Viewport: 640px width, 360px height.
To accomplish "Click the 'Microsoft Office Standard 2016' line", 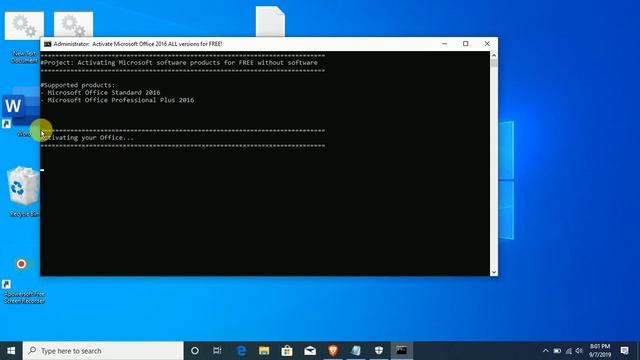I will (x=100, y=93).
